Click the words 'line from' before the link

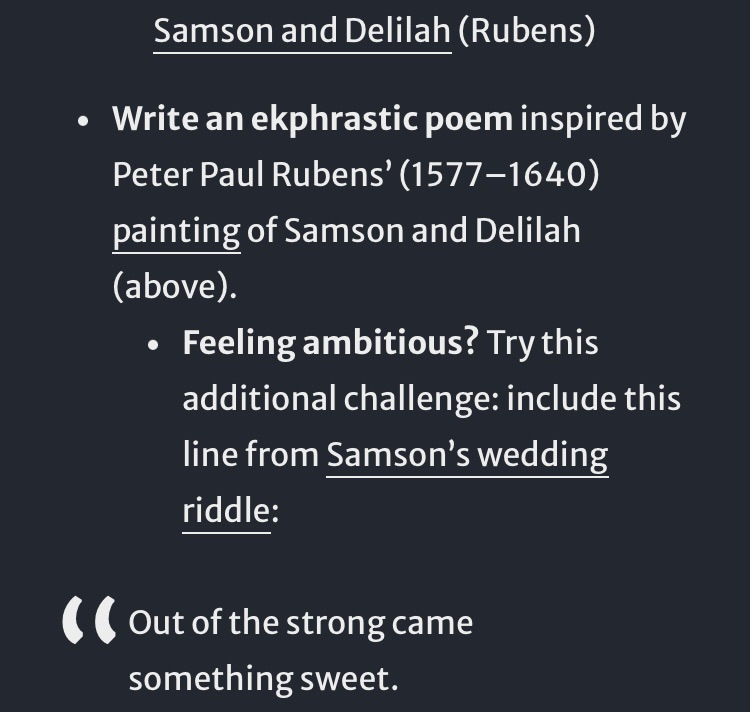click(250, 455)
